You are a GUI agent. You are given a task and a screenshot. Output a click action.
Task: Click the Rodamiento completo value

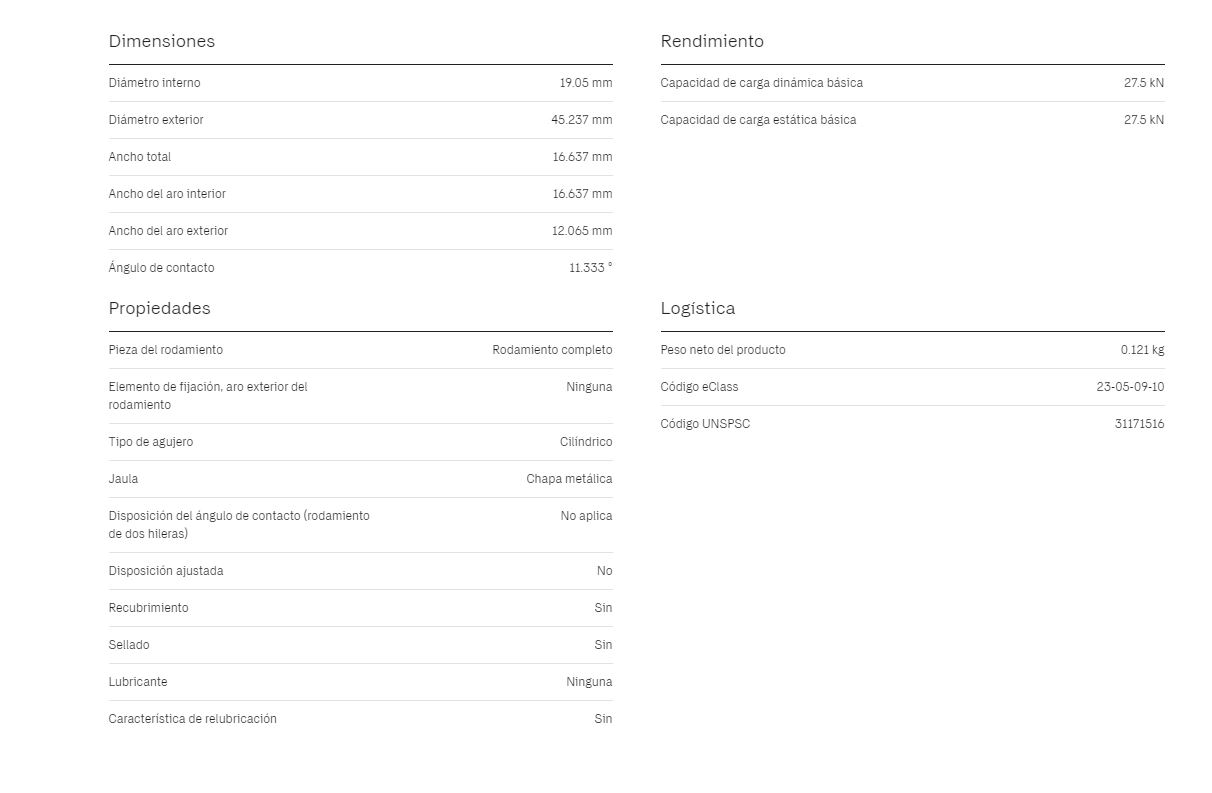coord(552,350)
